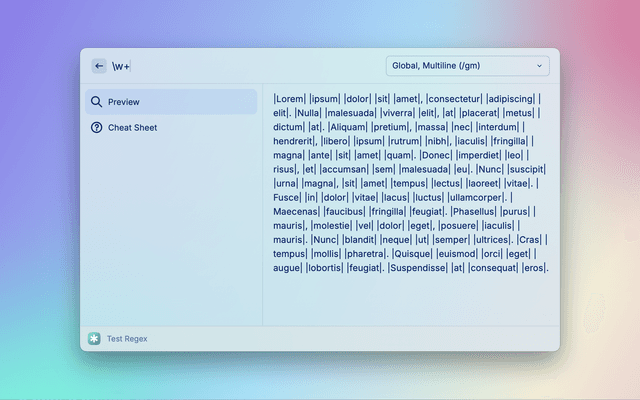
Task: Click the Test Regex label in footer
Action: (x=127, y=339)
